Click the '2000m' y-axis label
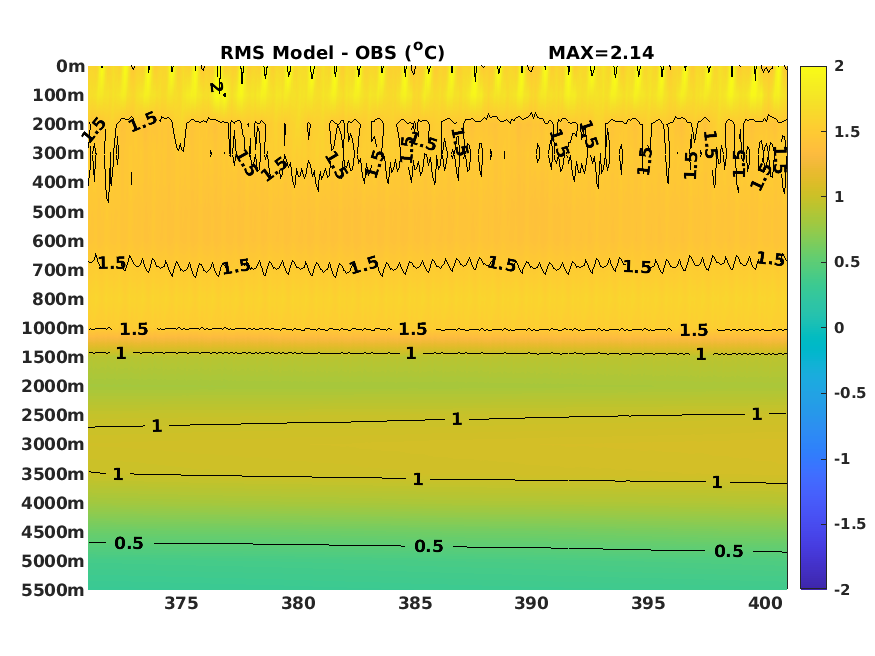This screenshot has width=875, height=656. tap(53, 386)
